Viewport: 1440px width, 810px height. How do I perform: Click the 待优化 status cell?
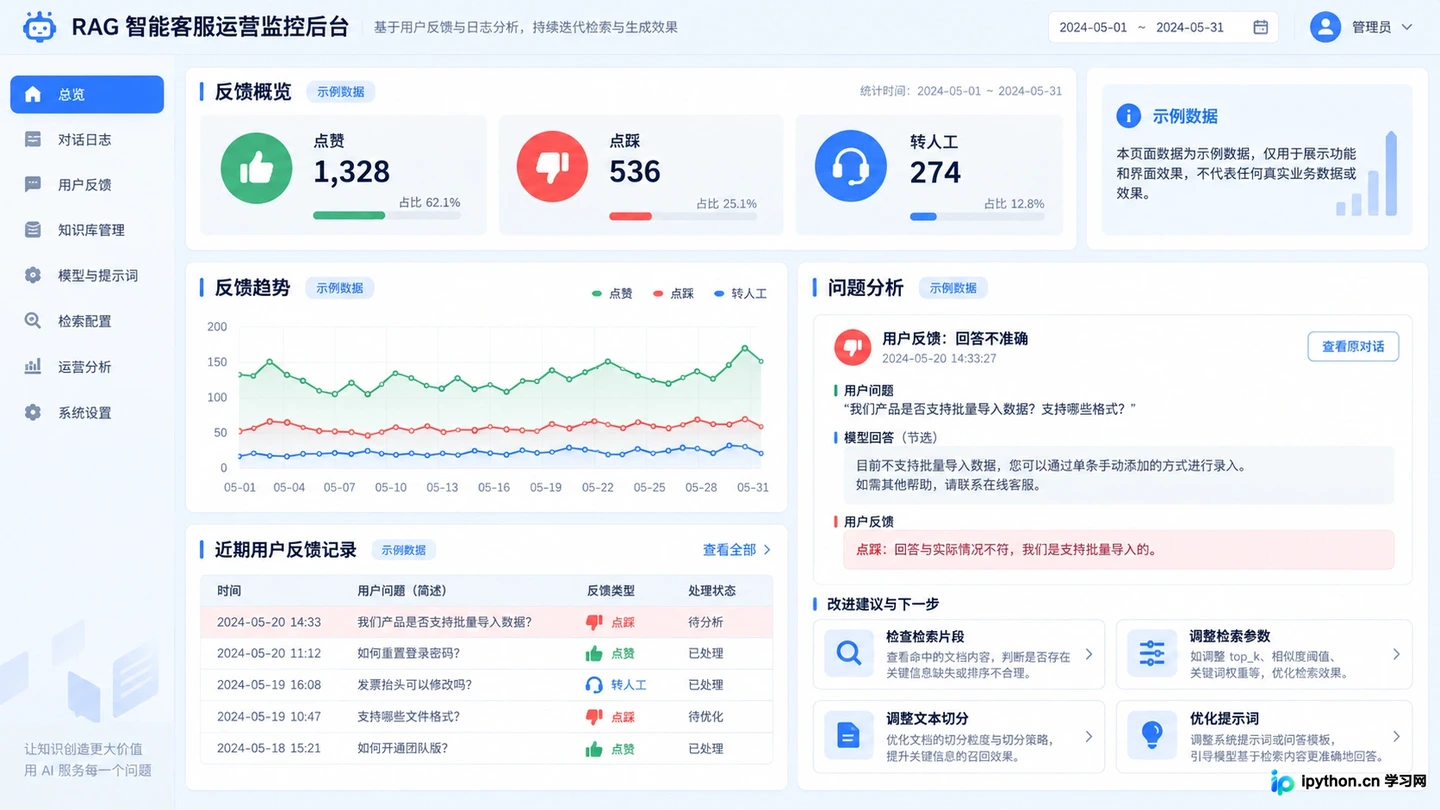[706, 717]
